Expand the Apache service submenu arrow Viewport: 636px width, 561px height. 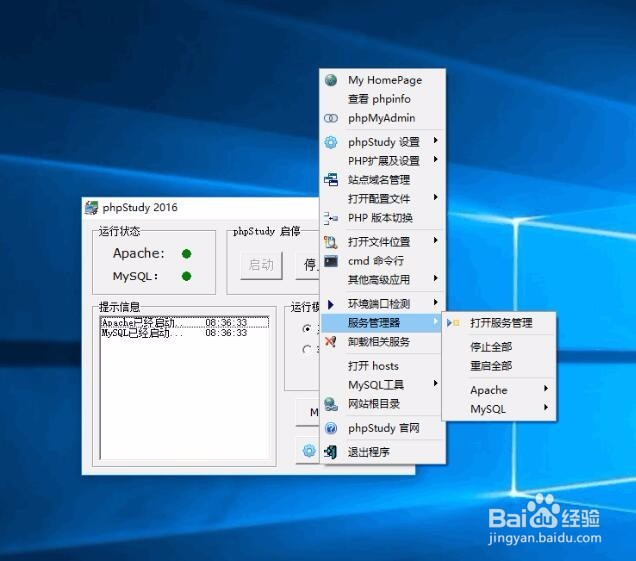tap(546, 389)
